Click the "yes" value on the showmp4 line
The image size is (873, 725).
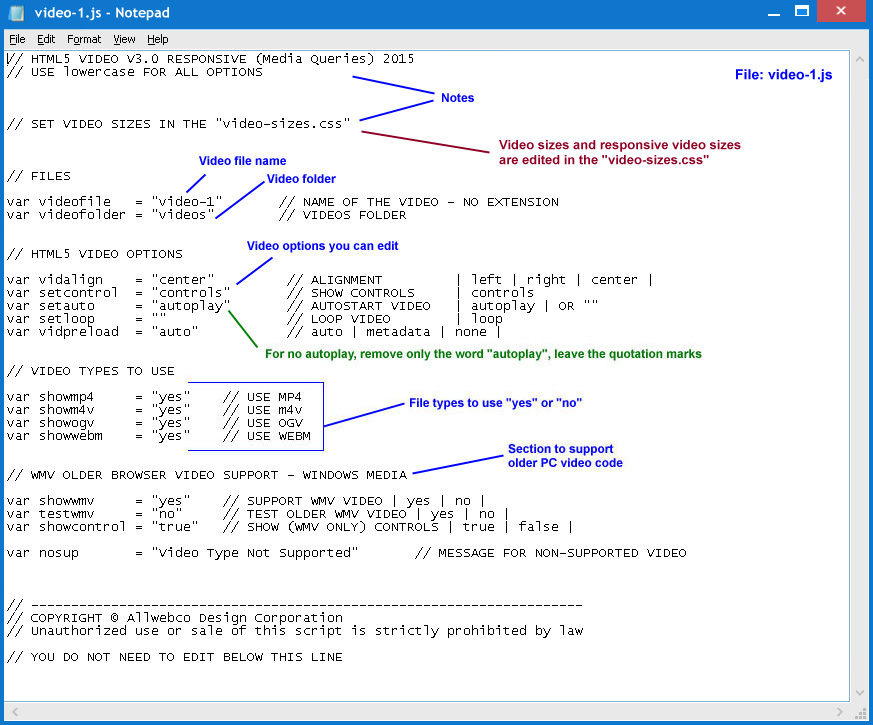[170, 397]
